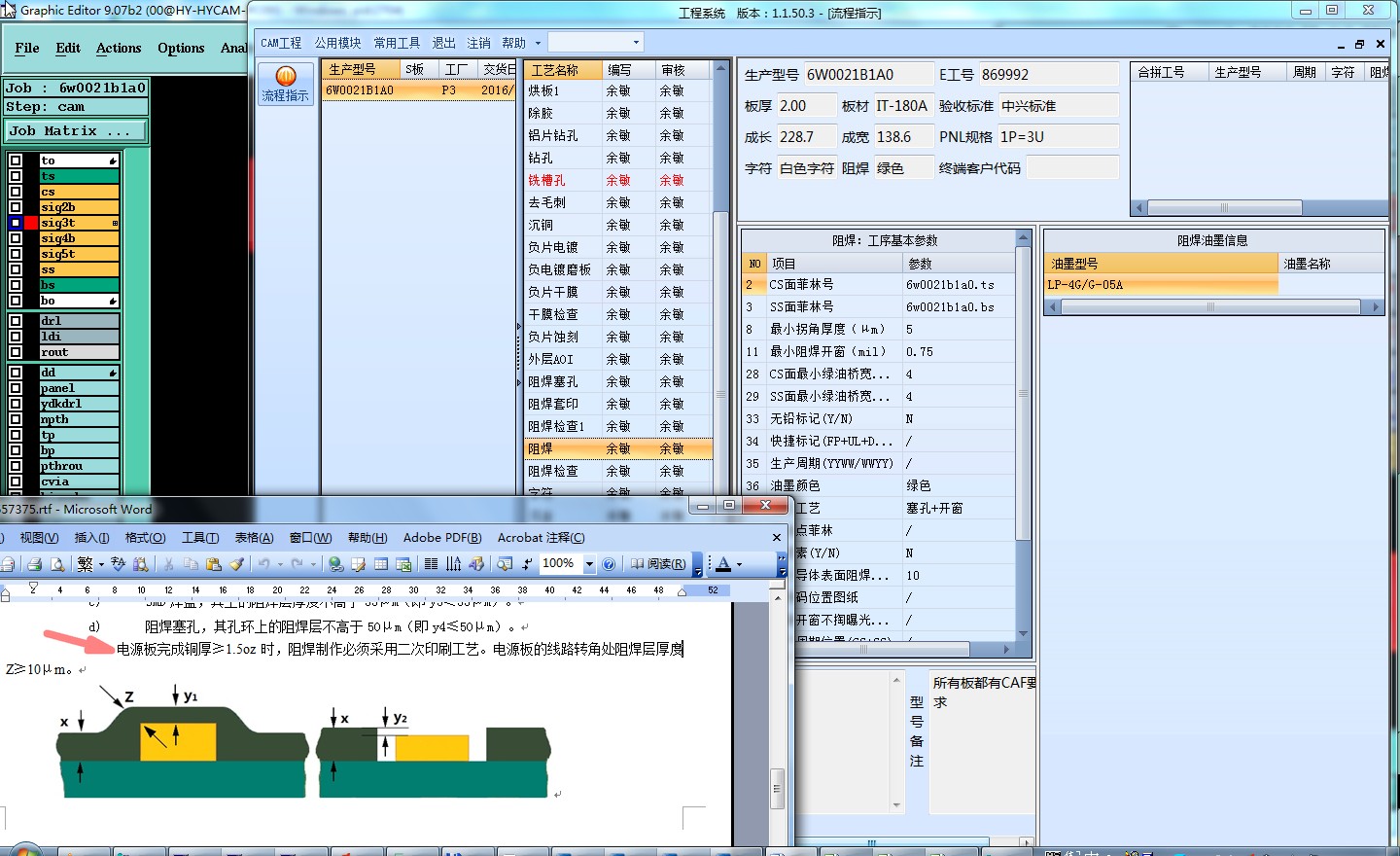
Task: Click the columns icon in Word toolbar
Action: pos(431,564)
